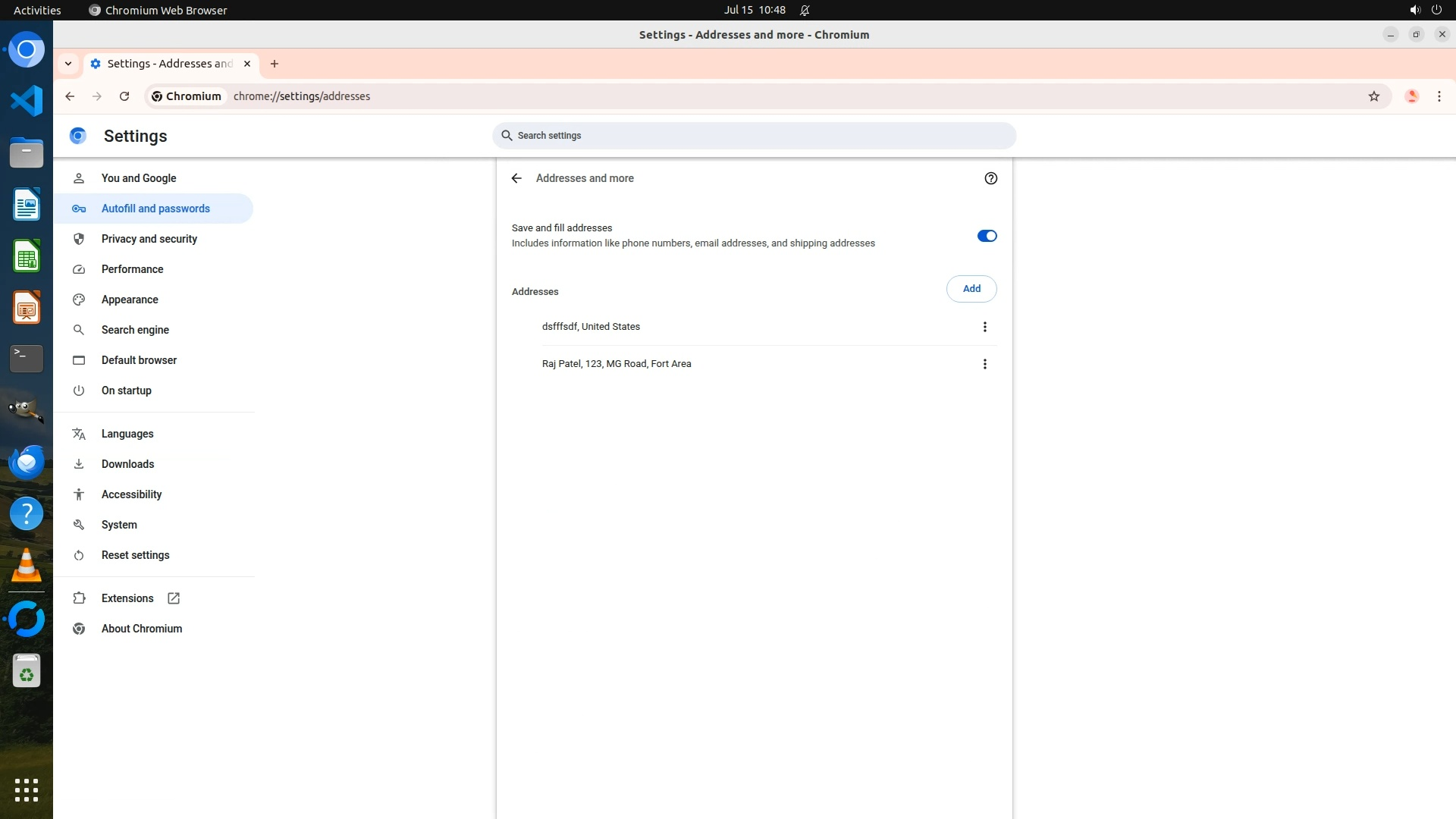Click the Add address button
1456x819 pixels.
(971, 289)
